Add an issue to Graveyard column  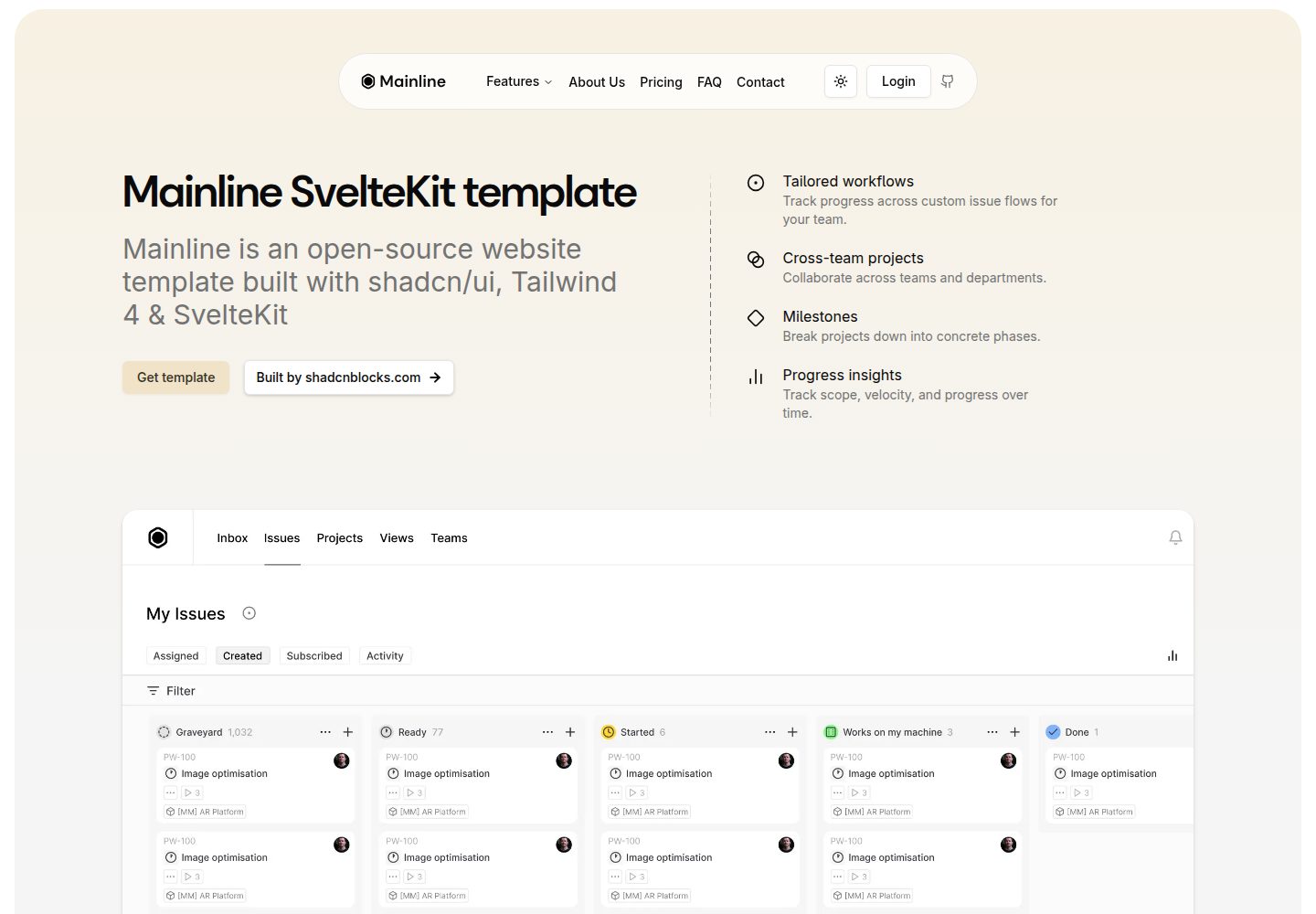348,732
